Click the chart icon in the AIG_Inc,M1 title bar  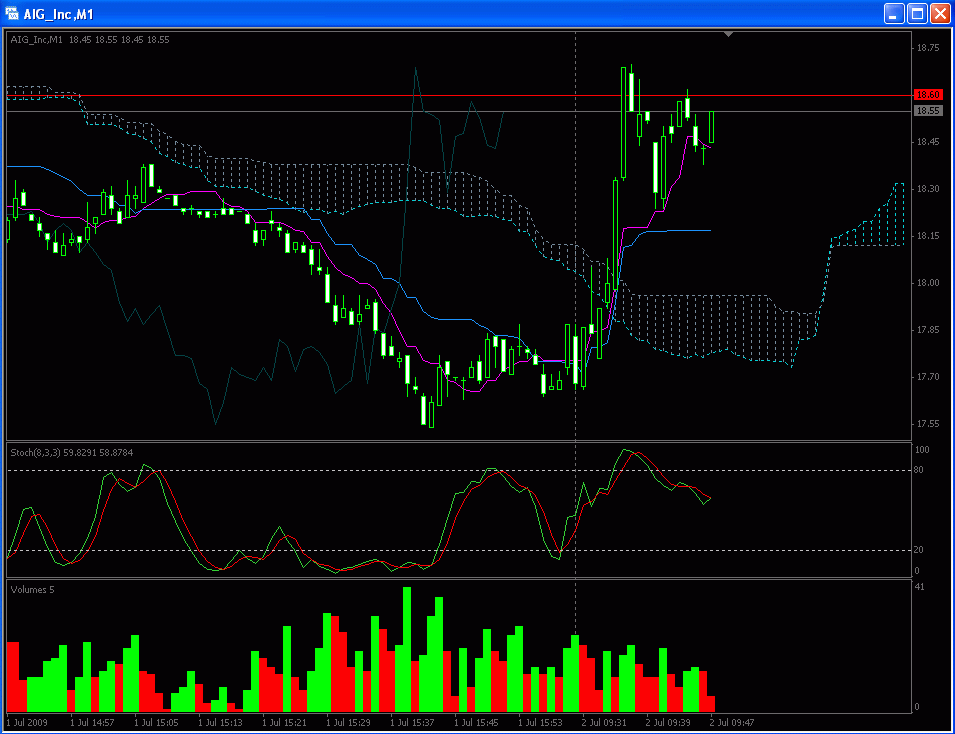[12, 13]
